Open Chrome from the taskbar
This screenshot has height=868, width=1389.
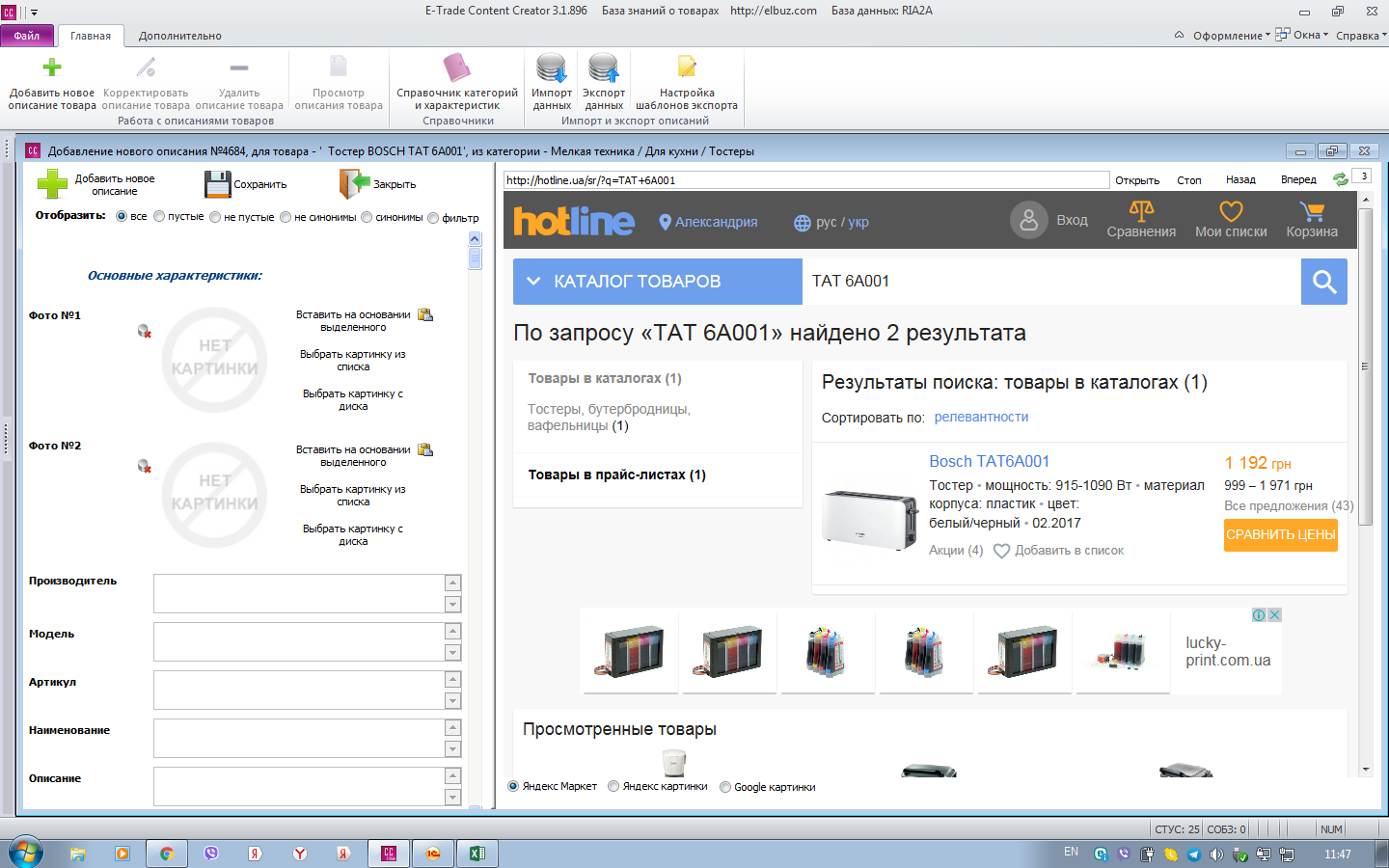pos(167,854)
